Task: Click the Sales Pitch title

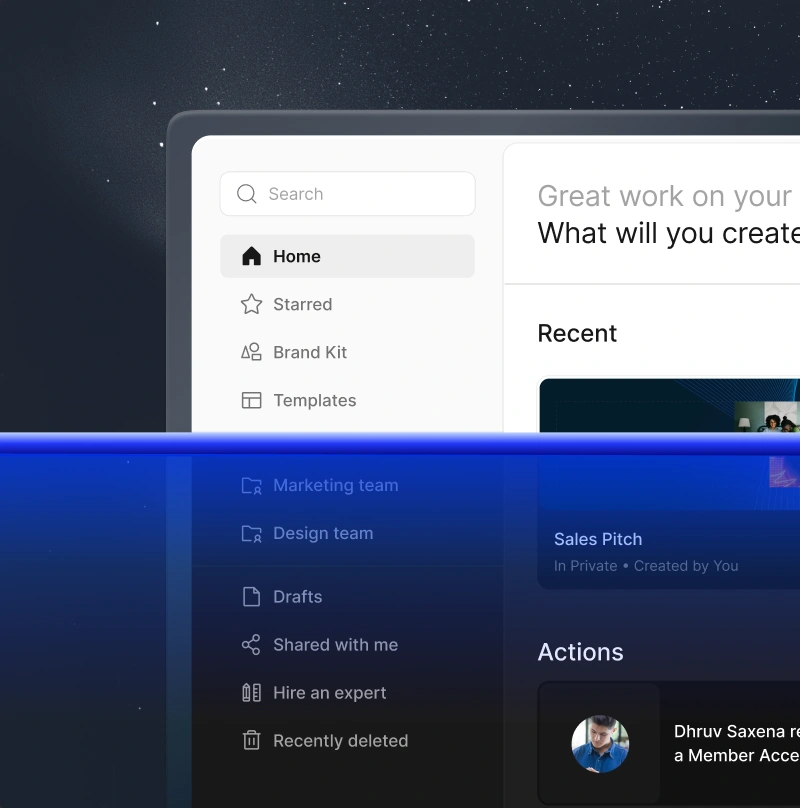Action: point(598,539)
